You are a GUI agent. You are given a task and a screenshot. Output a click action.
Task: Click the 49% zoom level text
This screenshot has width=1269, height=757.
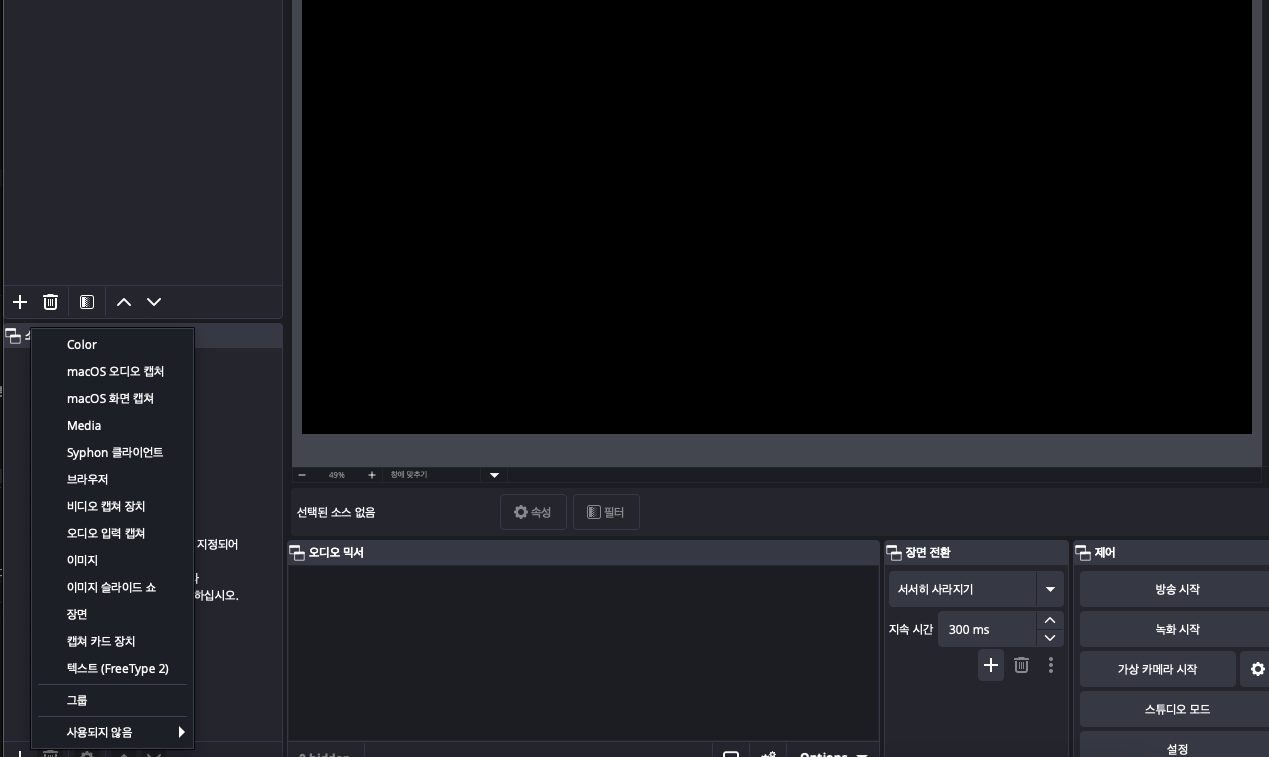[337, 475]
